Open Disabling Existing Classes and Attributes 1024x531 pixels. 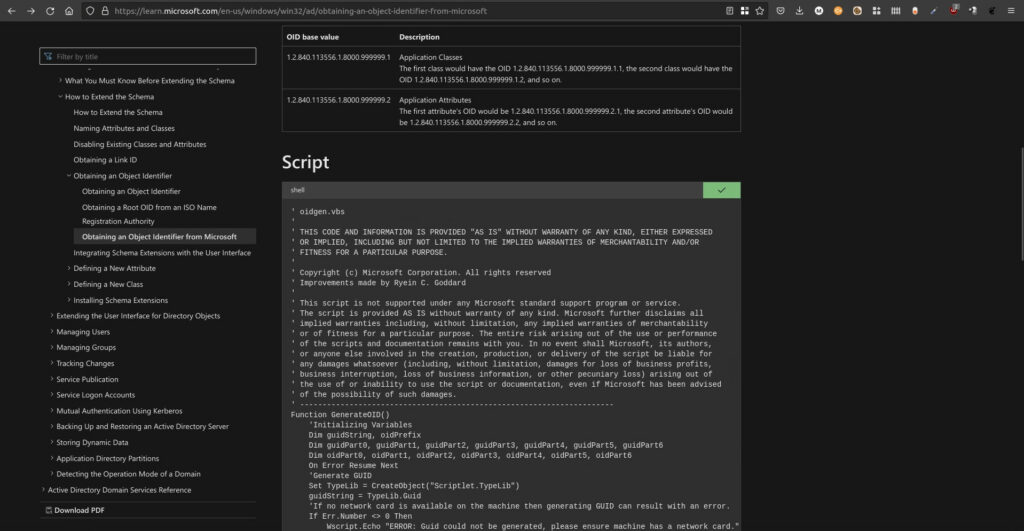[139, 144]
